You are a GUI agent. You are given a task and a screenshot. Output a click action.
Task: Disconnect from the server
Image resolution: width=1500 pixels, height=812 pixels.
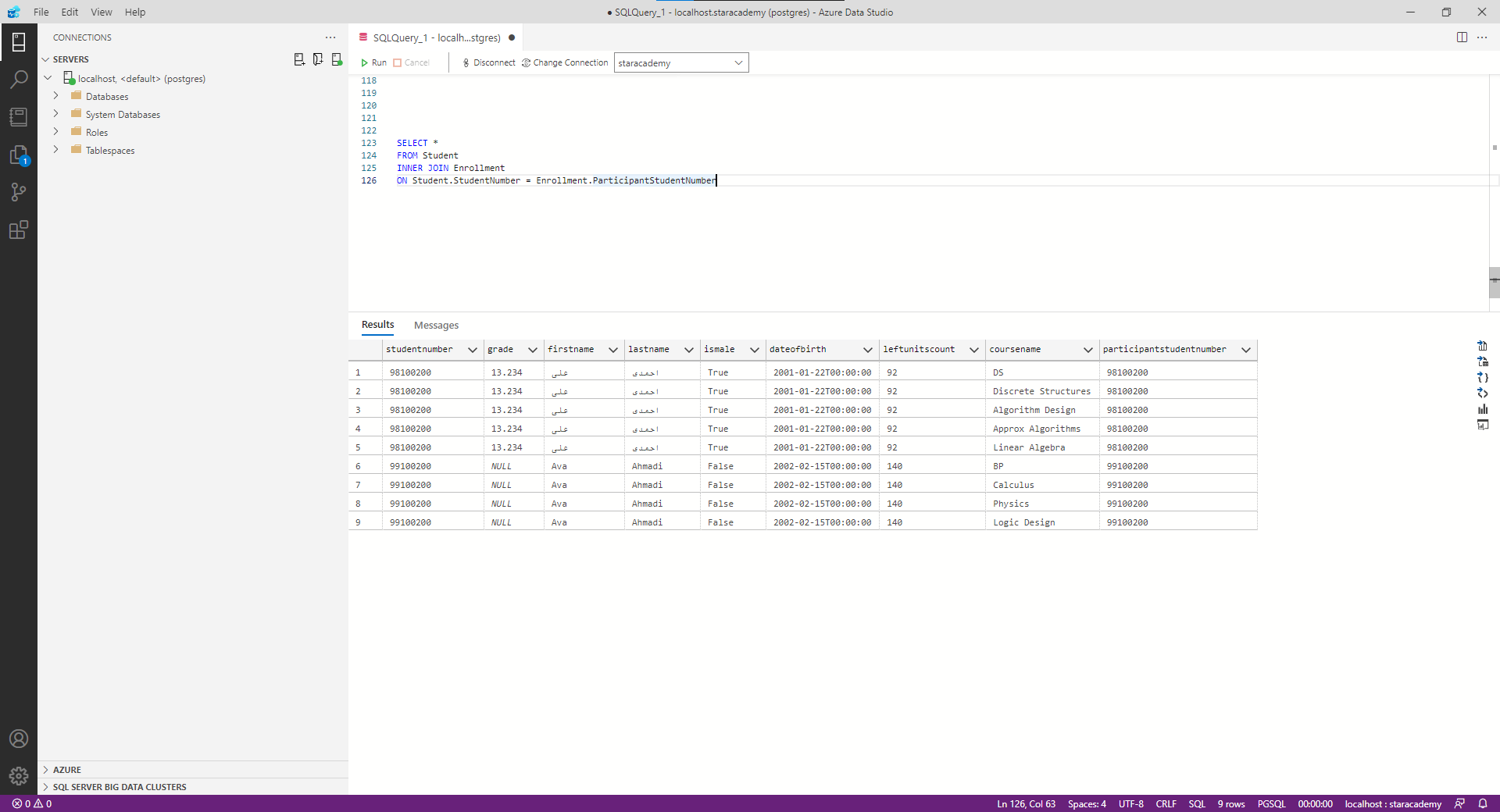coord(488,62)
